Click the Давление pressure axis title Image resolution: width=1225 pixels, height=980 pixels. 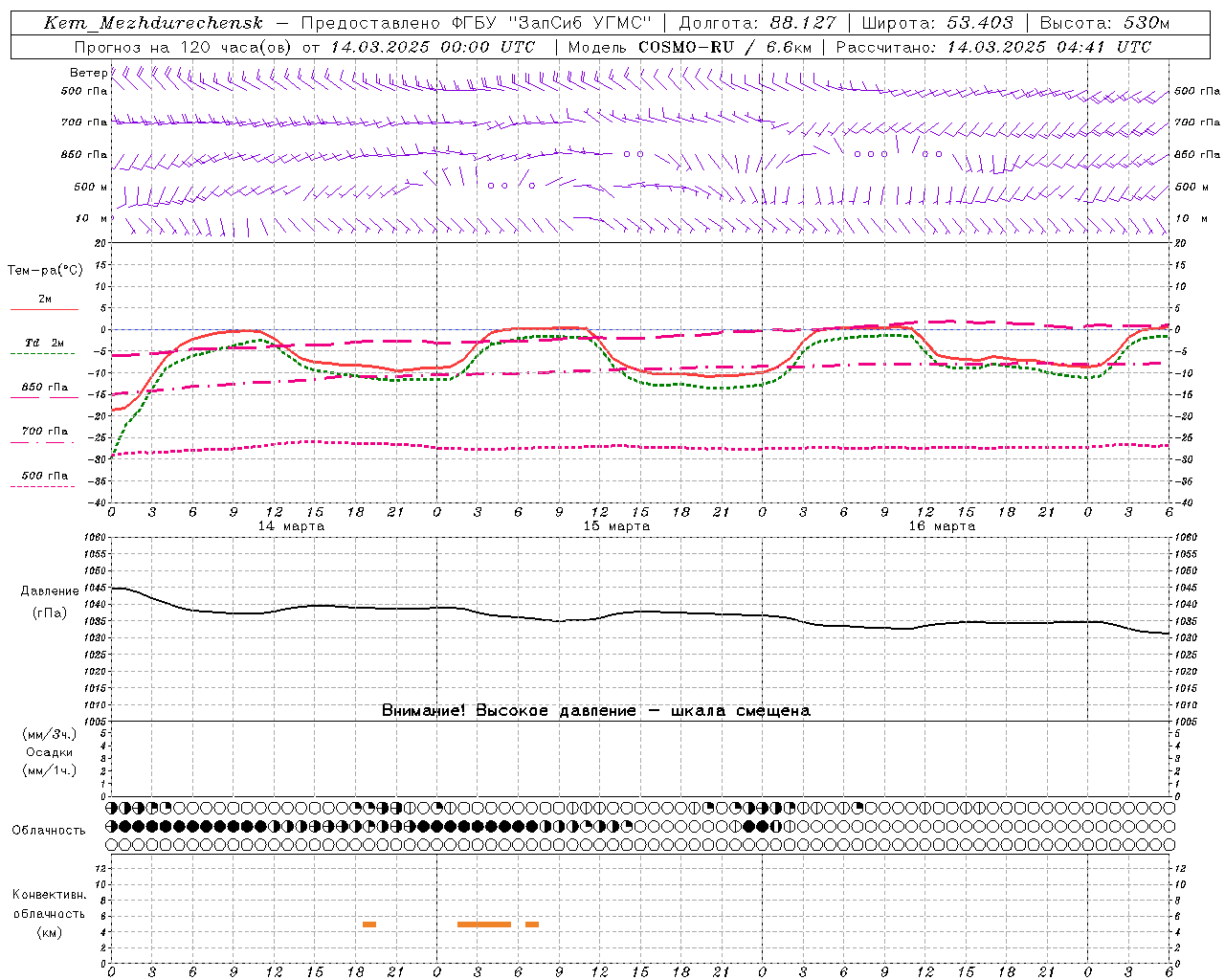pos(50,591)
